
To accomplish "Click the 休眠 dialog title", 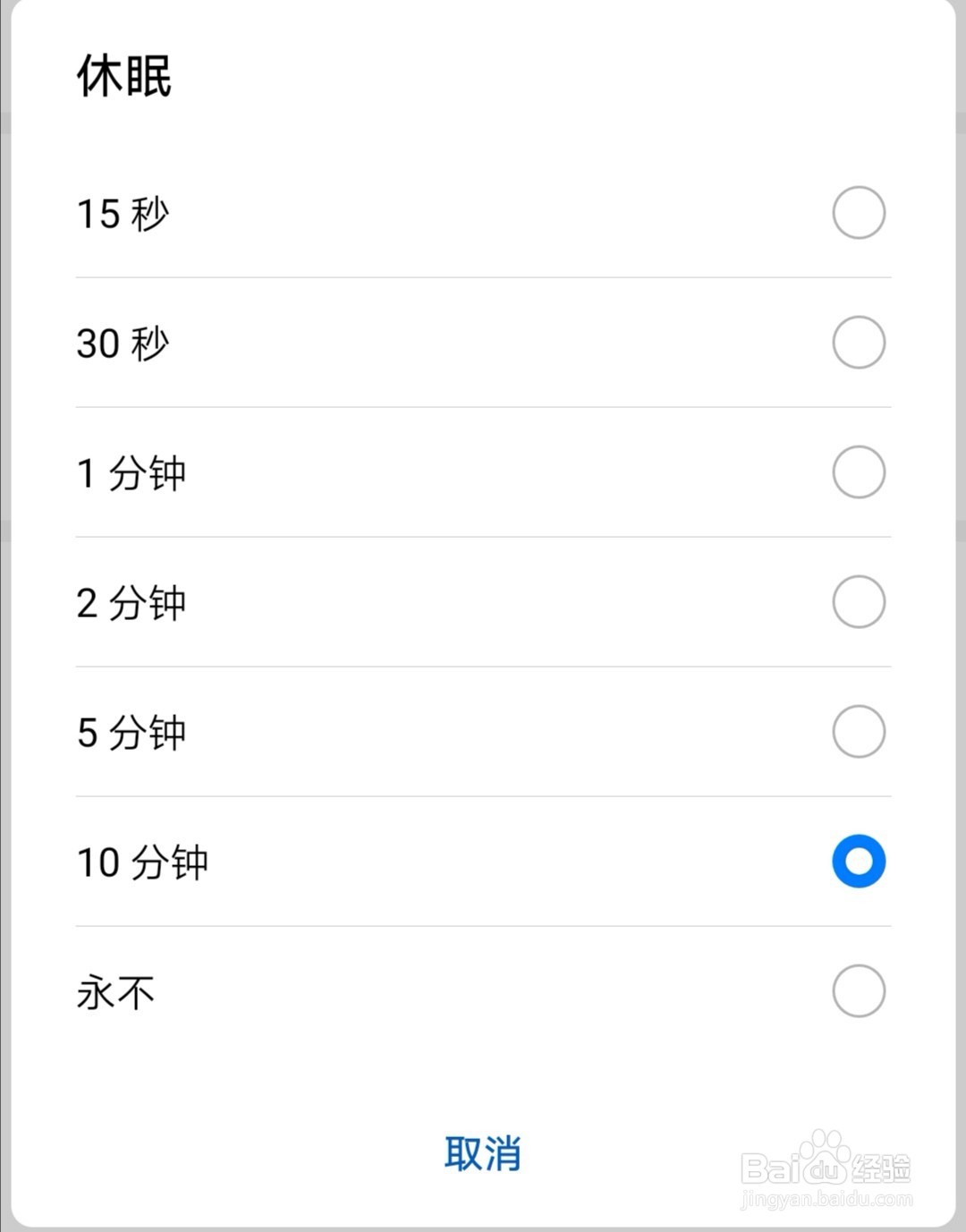I will (x=124, y=75).
